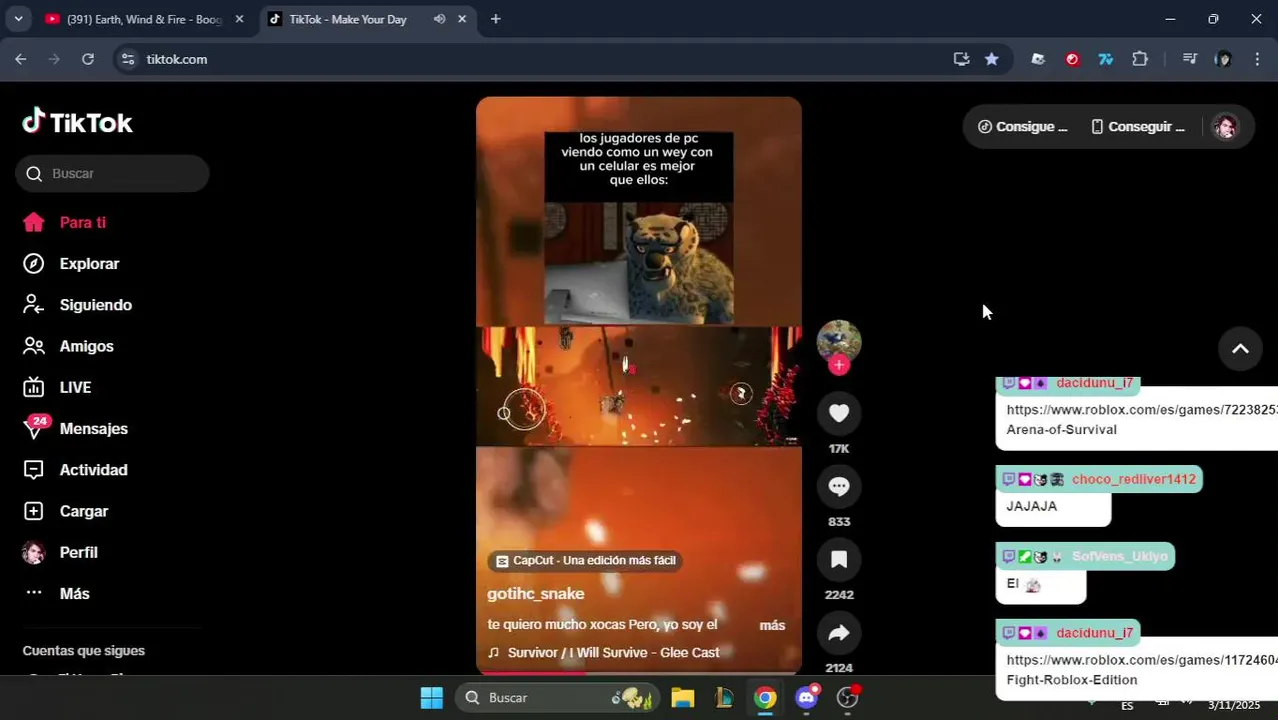Open the Para ti feed

click(64, 223)
